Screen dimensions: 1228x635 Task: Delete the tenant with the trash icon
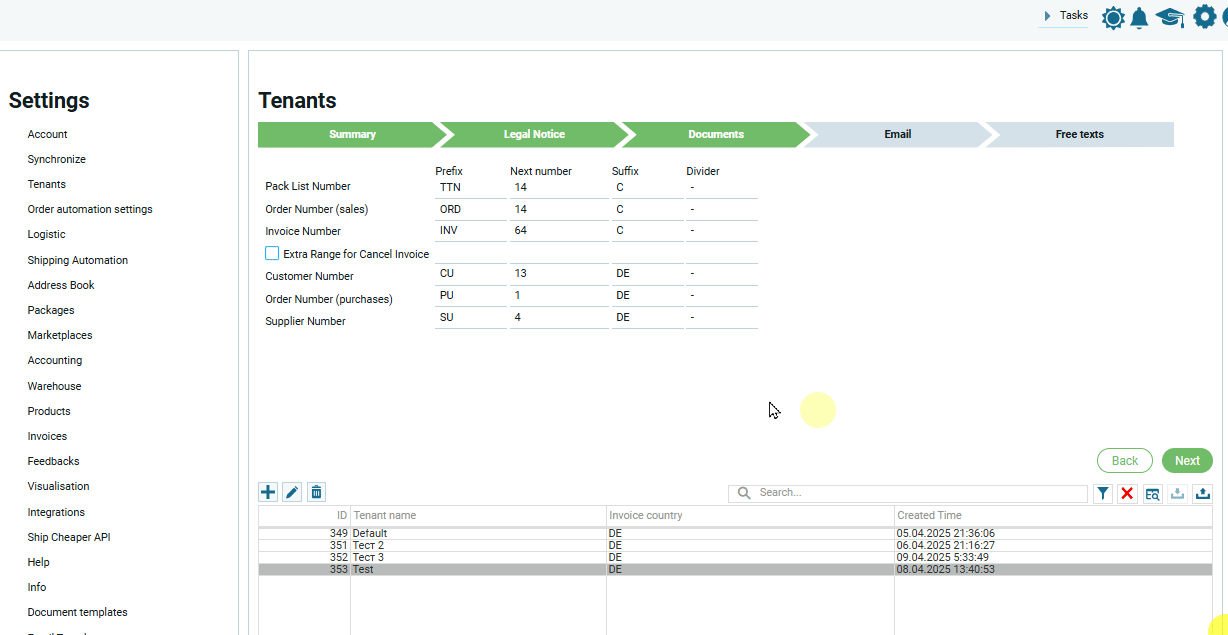coord(316,492)
